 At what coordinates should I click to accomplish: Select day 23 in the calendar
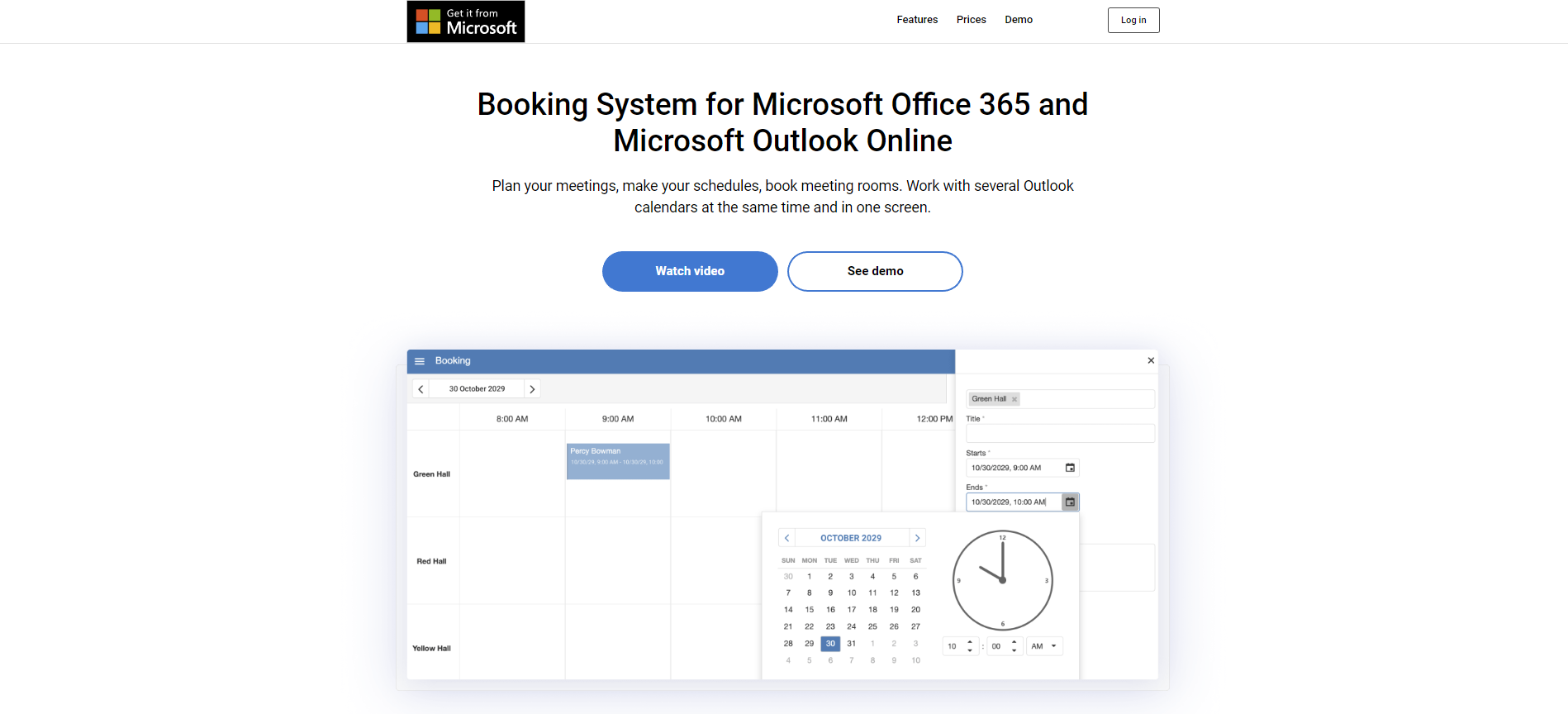click(830, 626)
